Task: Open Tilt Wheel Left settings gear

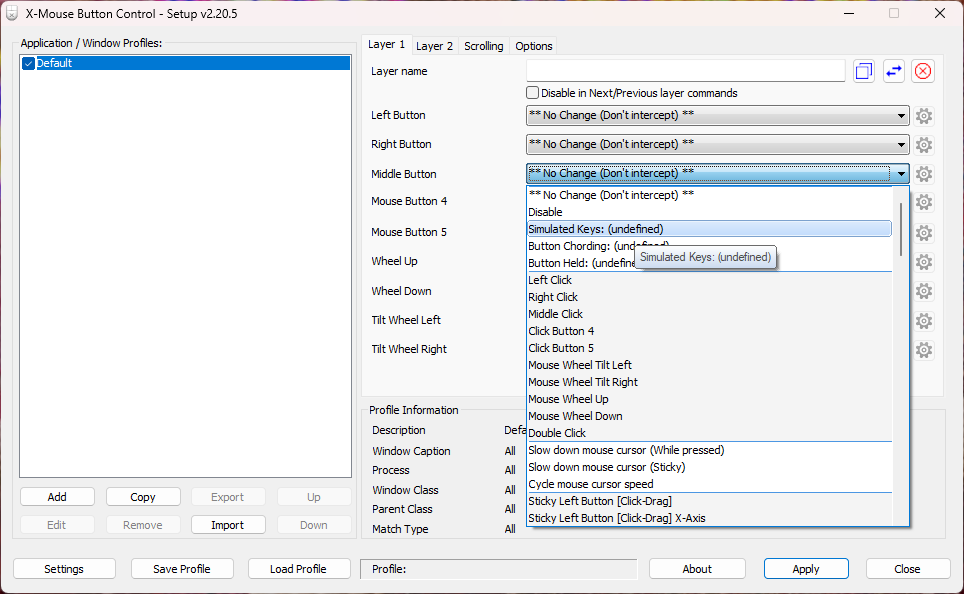Action: click(x=923, y=320)
